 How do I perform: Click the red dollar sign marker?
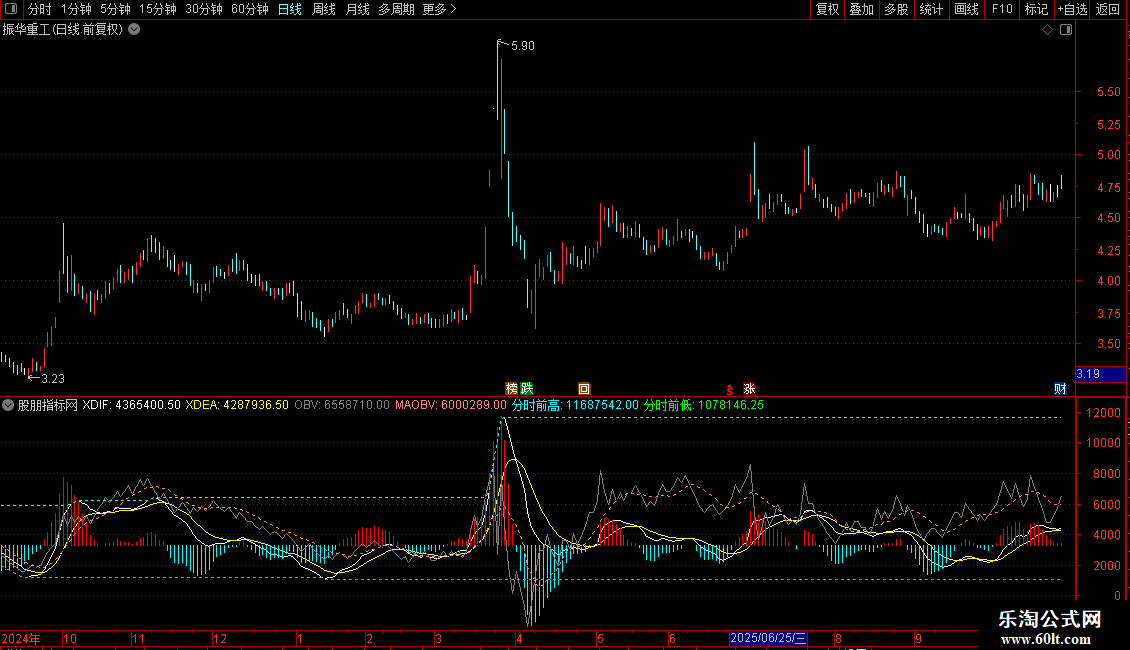(x=730, y=388)
